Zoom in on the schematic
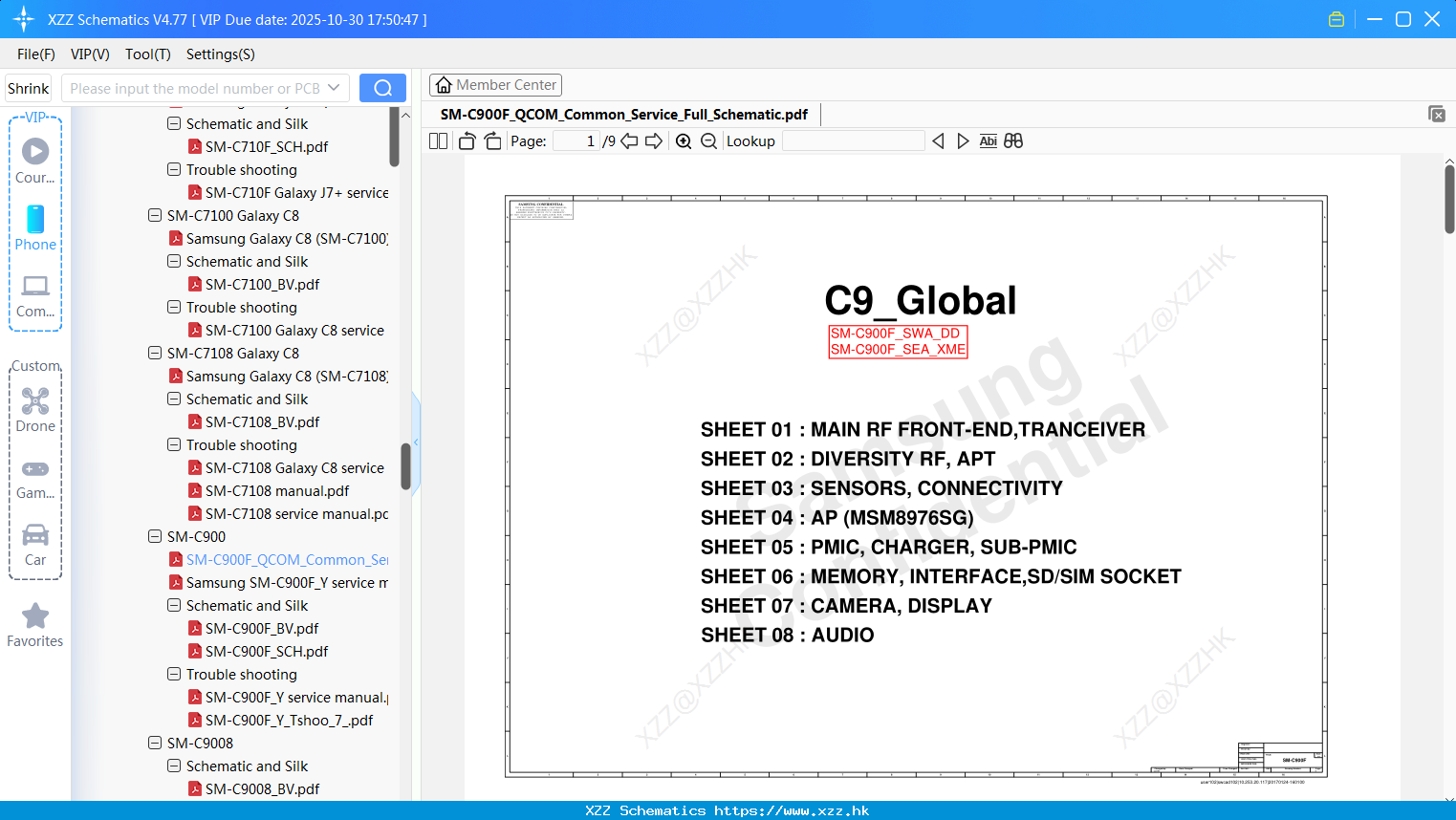The image size is (1456, 820). 684,141
